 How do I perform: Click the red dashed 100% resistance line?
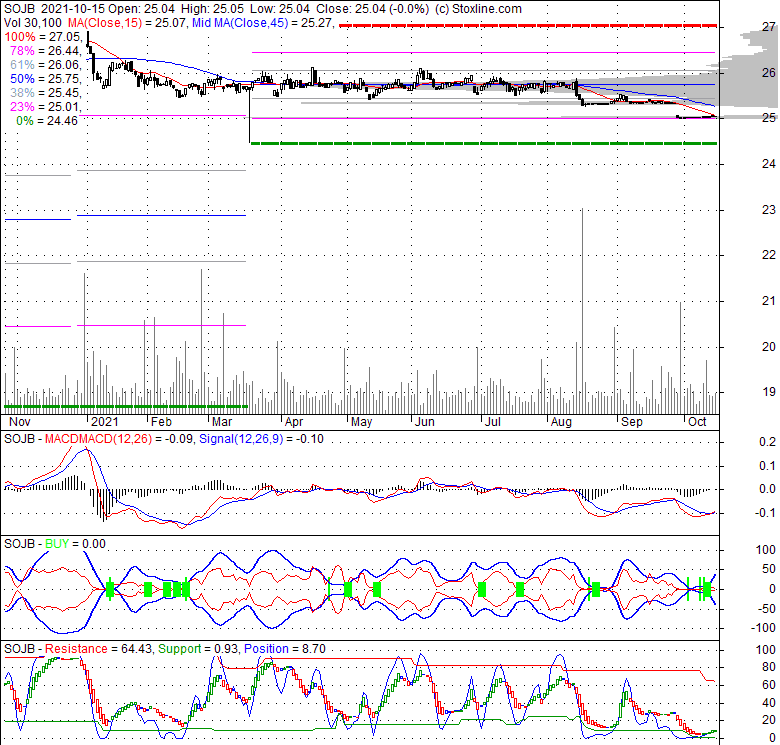point(528,25)
